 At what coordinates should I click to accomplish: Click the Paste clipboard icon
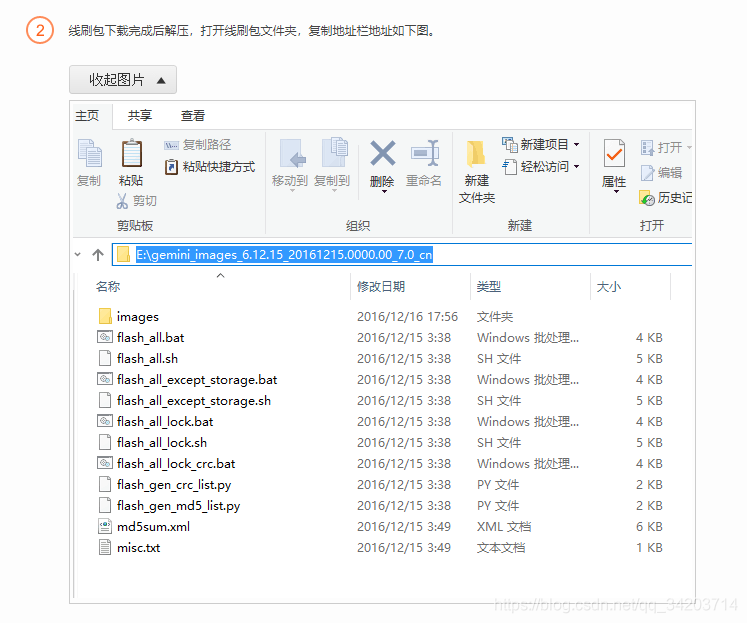(131, 153)
